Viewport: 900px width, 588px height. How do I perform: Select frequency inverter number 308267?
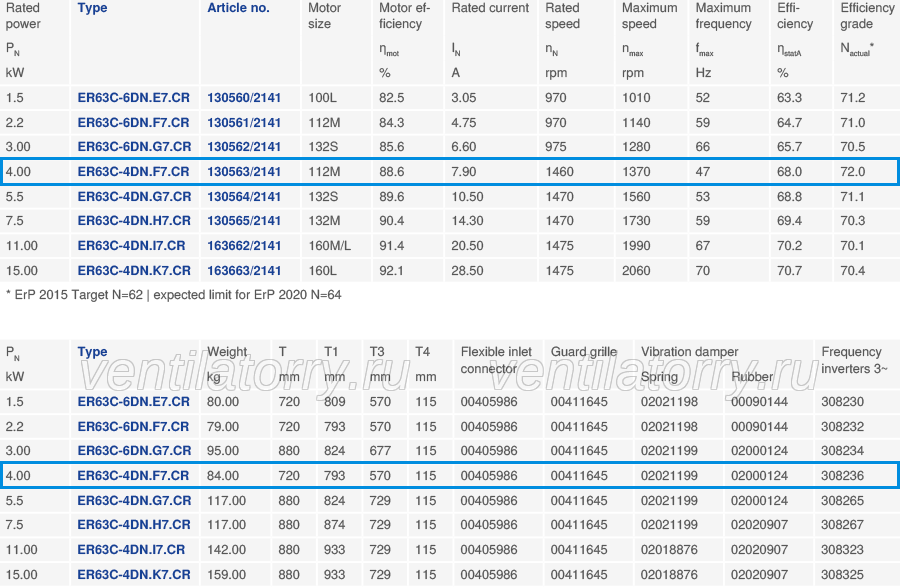842,524
